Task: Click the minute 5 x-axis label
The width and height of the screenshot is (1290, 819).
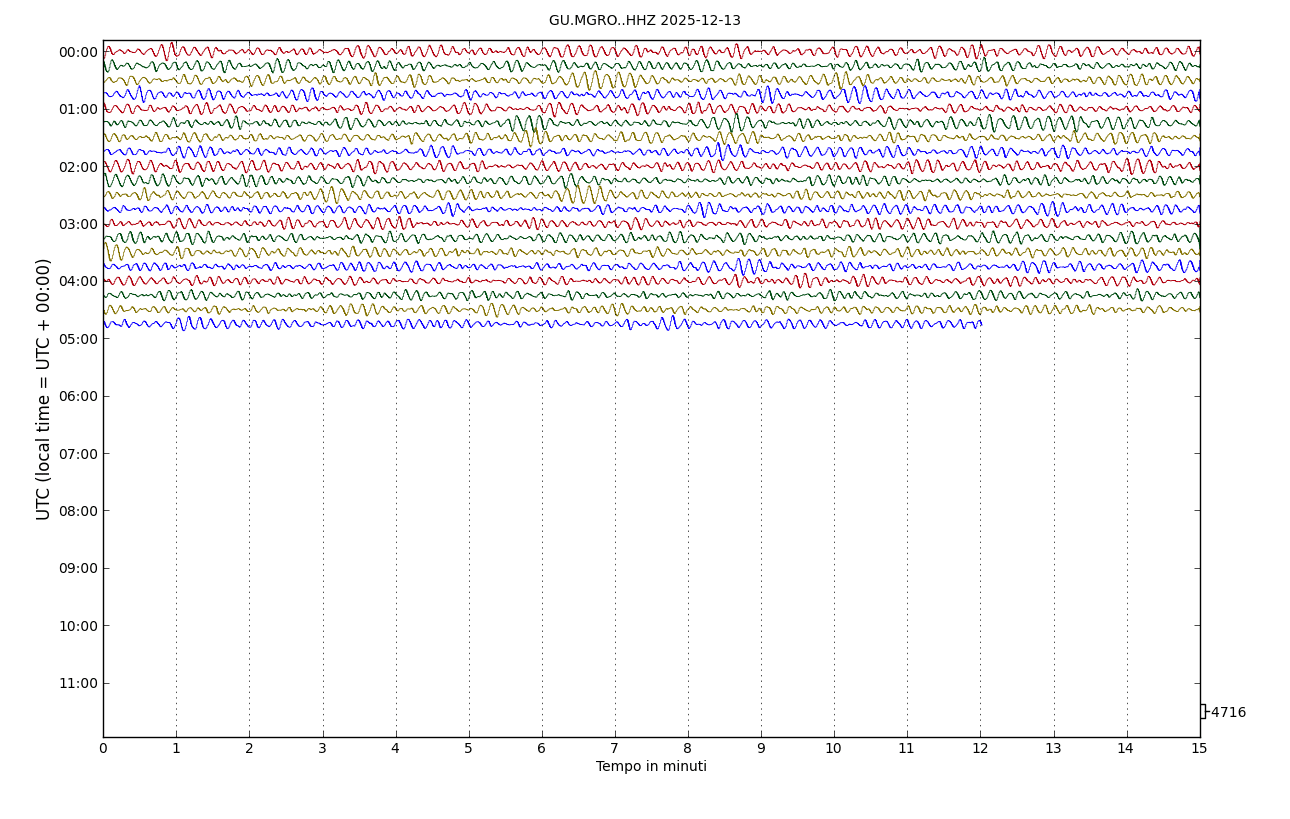Action: coord(468,749)
